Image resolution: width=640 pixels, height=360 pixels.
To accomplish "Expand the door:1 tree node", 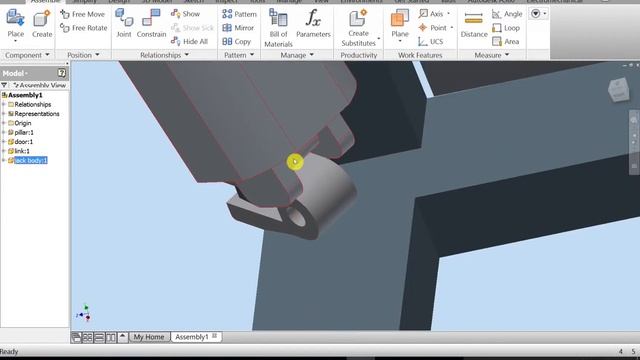I will (4, 142).
